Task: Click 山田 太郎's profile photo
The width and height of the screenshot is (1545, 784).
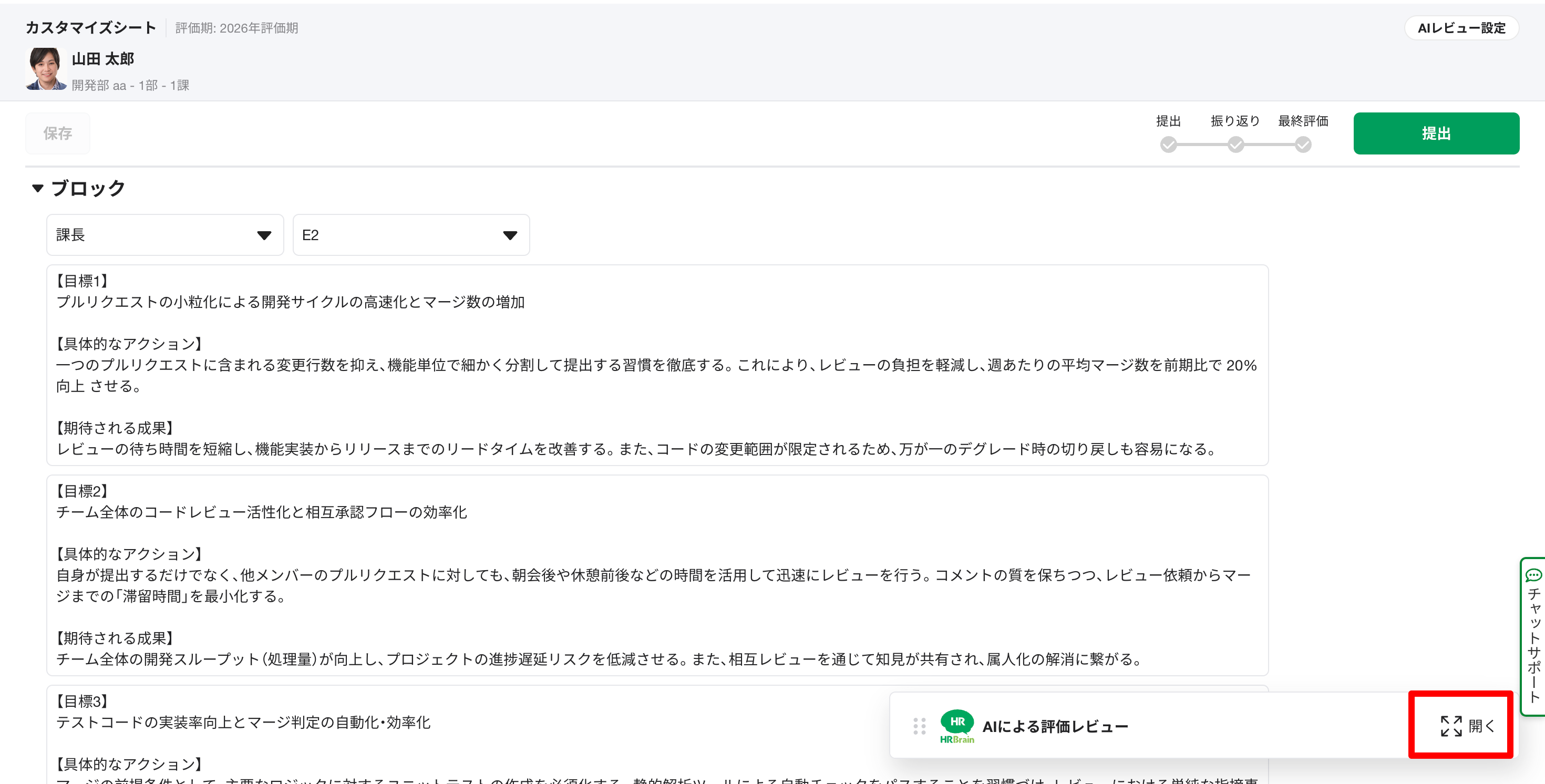Action: pos(46,69)
